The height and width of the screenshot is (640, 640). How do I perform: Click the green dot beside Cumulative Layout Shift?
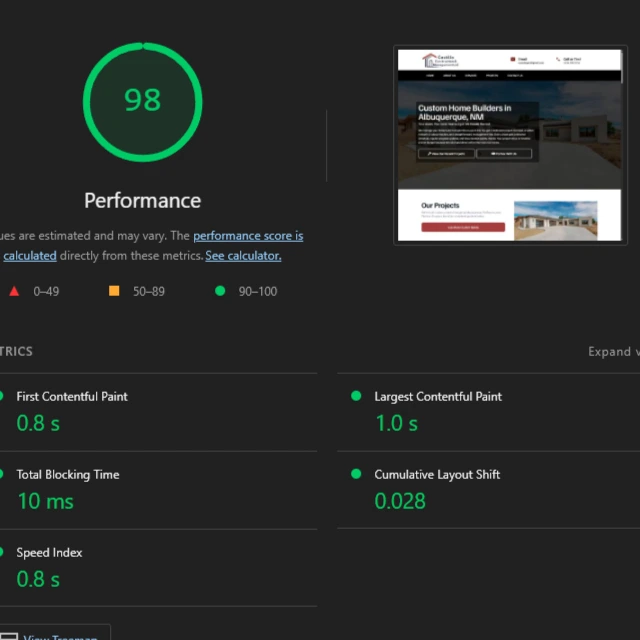[356, 474]
